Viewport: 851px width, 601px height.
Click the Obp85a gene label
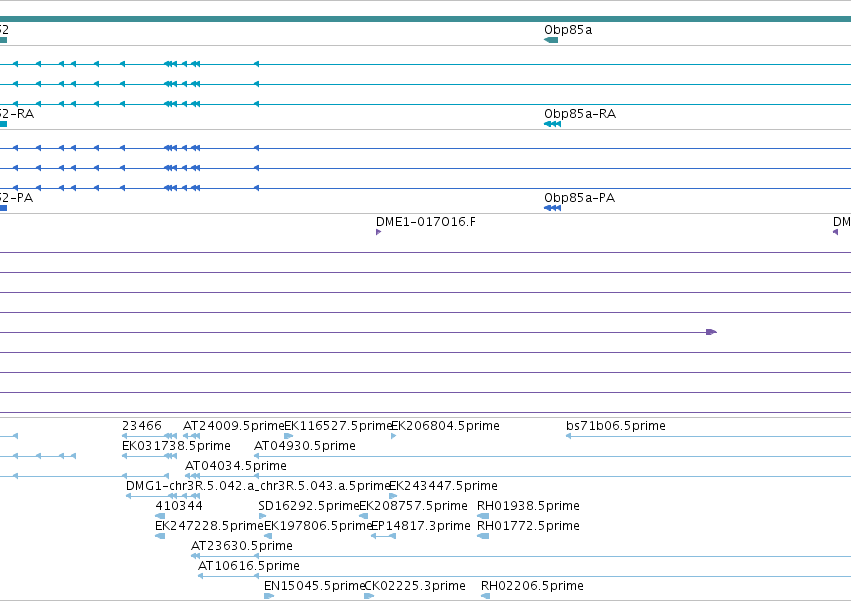tap(568, 30)
